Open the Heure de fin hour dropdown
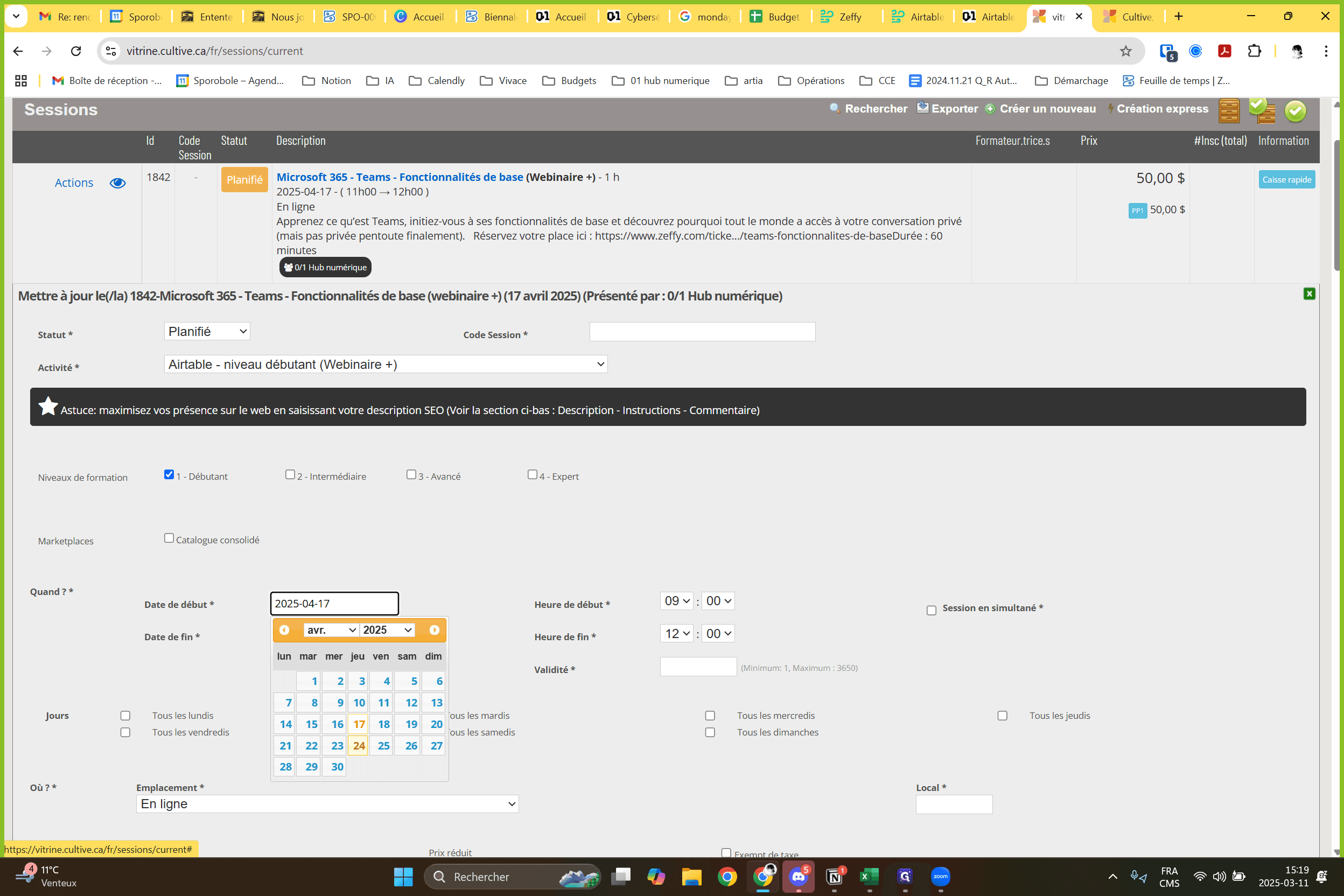This screenshot has width=1344, height=896. point(676,633)
